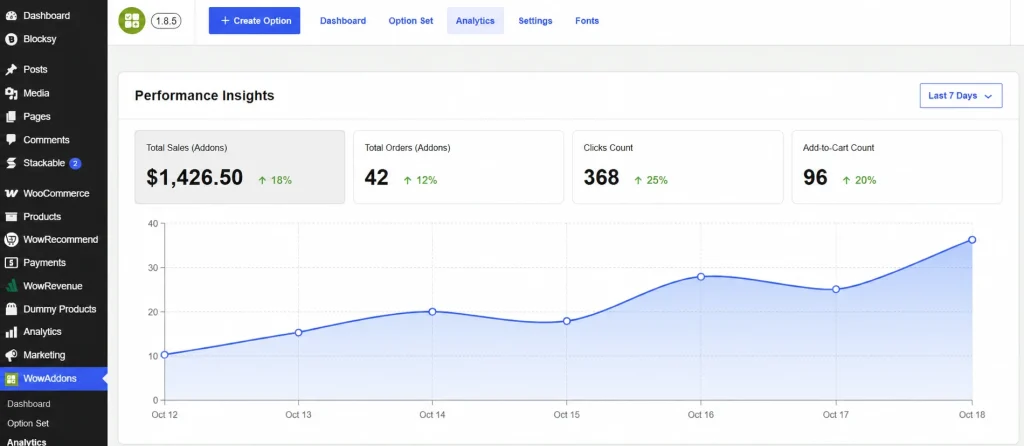
Task: Open the WowRevenue menu item
Action: pyautogui.click(x=54, y=286)
